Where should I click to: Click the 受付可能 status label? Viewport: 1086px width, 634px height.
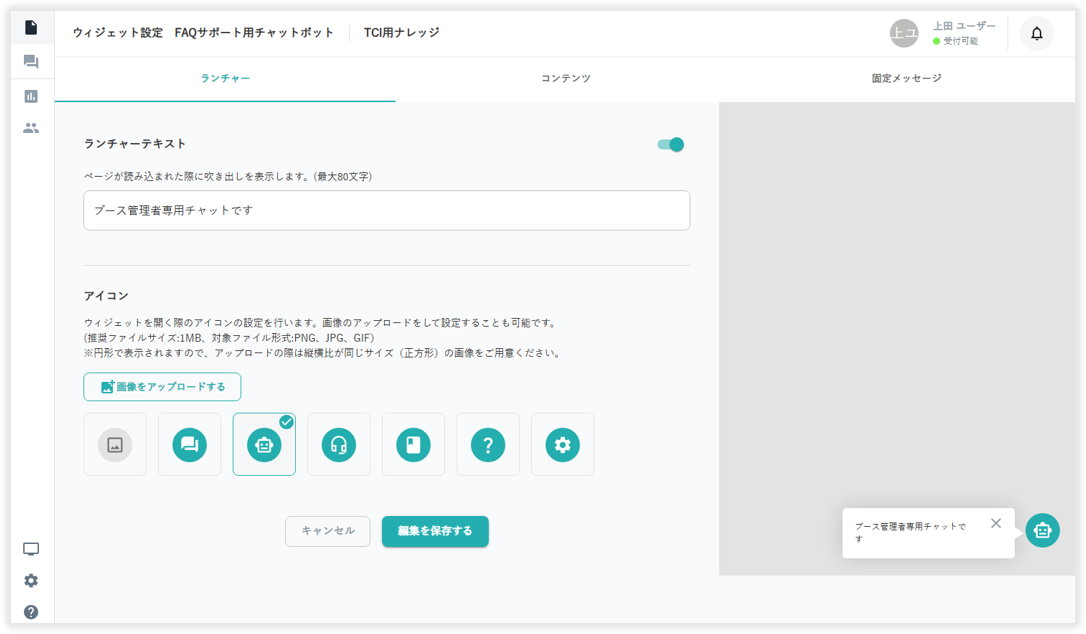pyautogui.click(x=961, y=41)
